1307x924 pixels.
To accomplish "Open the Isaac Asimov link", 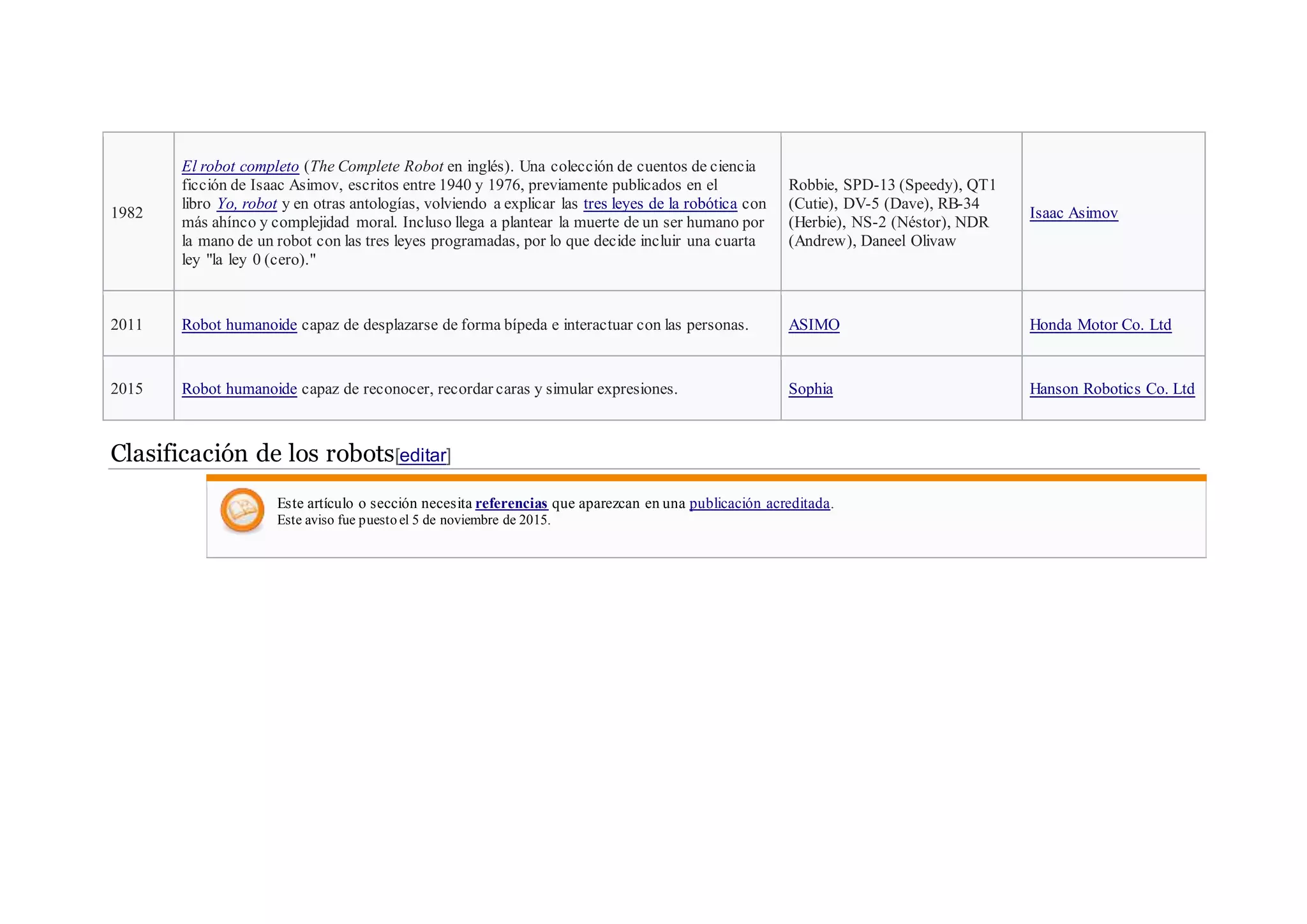I will click(x=1073, y=213).
